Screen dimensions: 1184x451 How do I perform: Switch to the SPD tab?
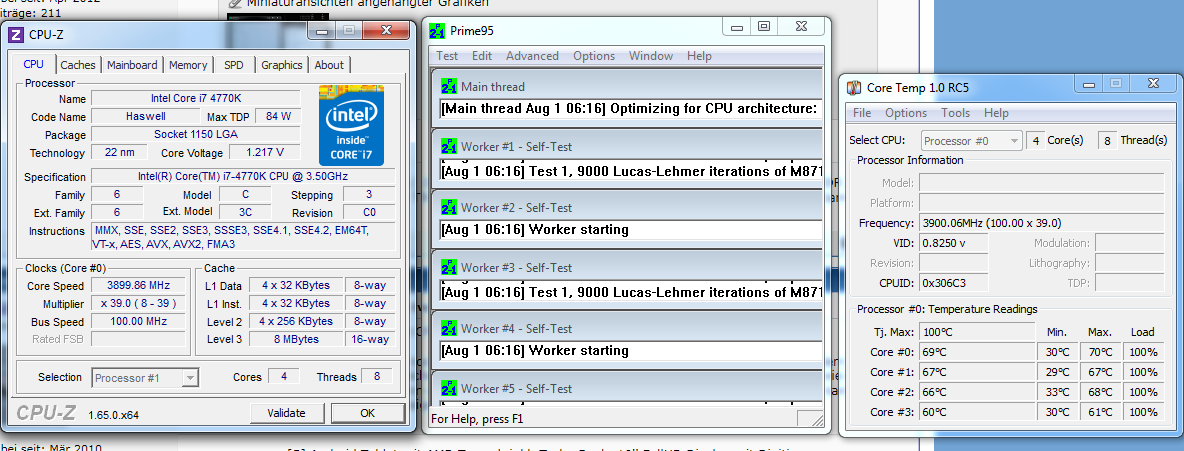pos(234,65)
